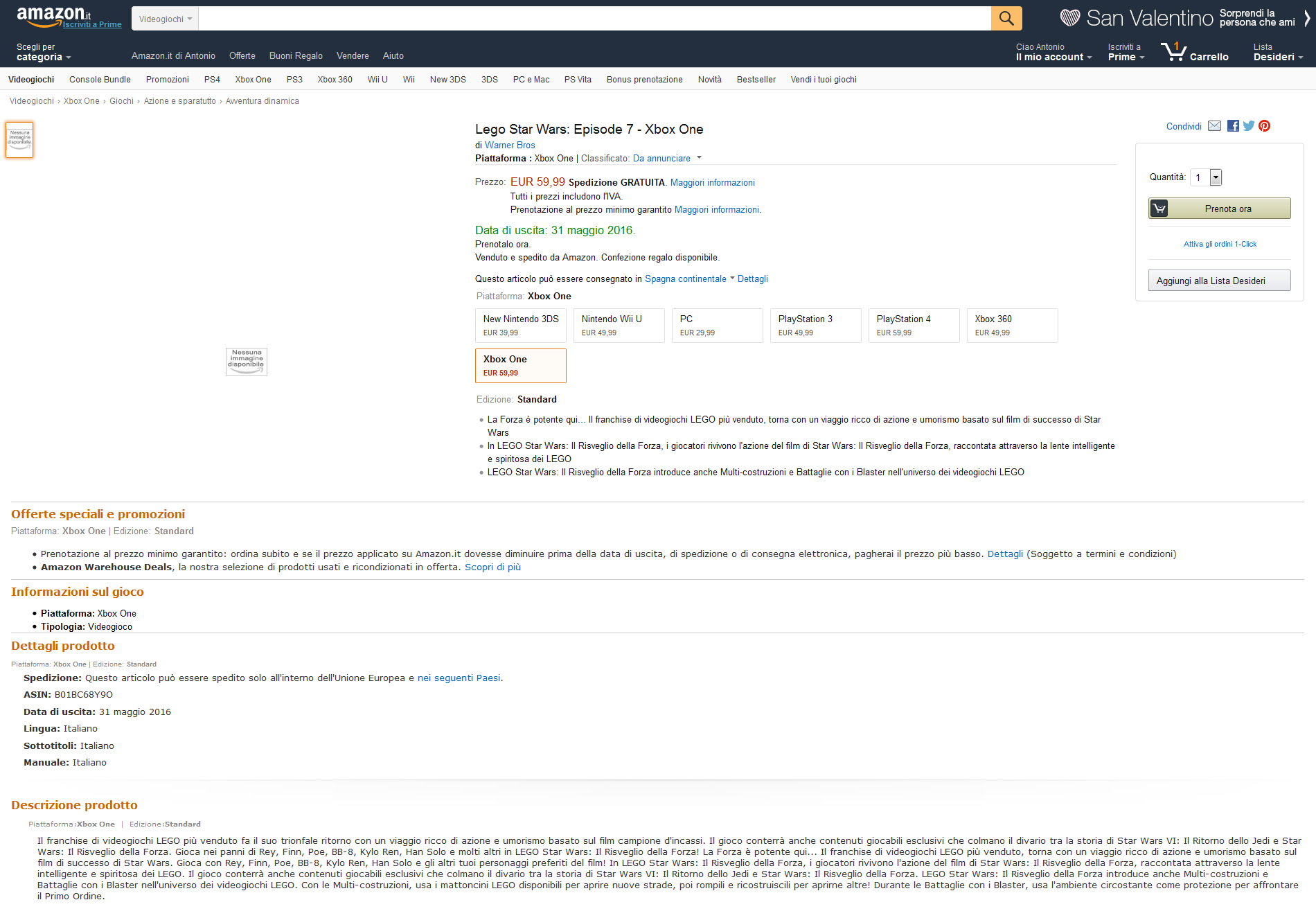Click Dettagli in Offerte speciali section
1316x918 pixels.
[1005, 554]
